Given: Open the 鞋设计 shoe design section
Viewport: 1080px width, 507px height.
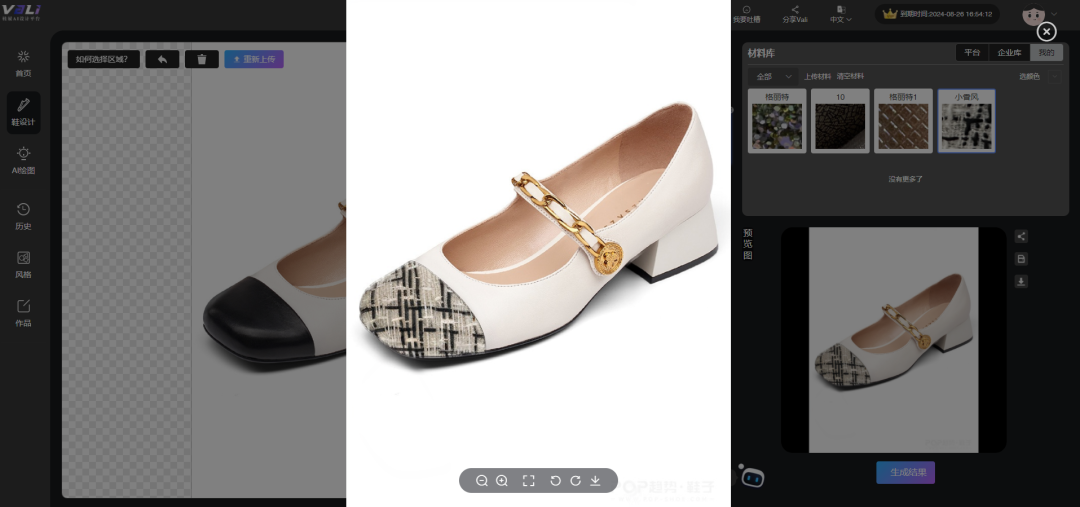Looking at the screenshot, I should [x=23, y=112].
